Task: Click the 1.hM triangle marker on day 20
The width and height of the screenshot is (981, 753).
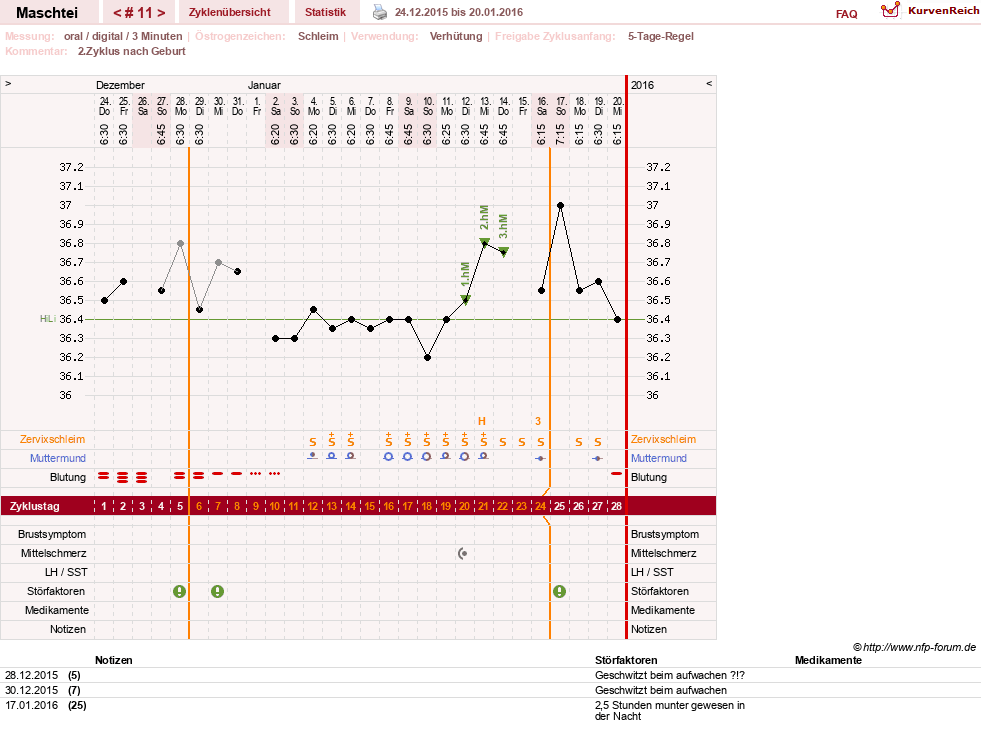Action: click(465, 300)
